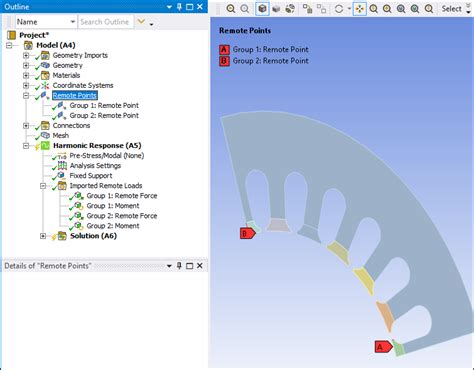
Task: Pin the Outline panel
Action: click(179, 7)
